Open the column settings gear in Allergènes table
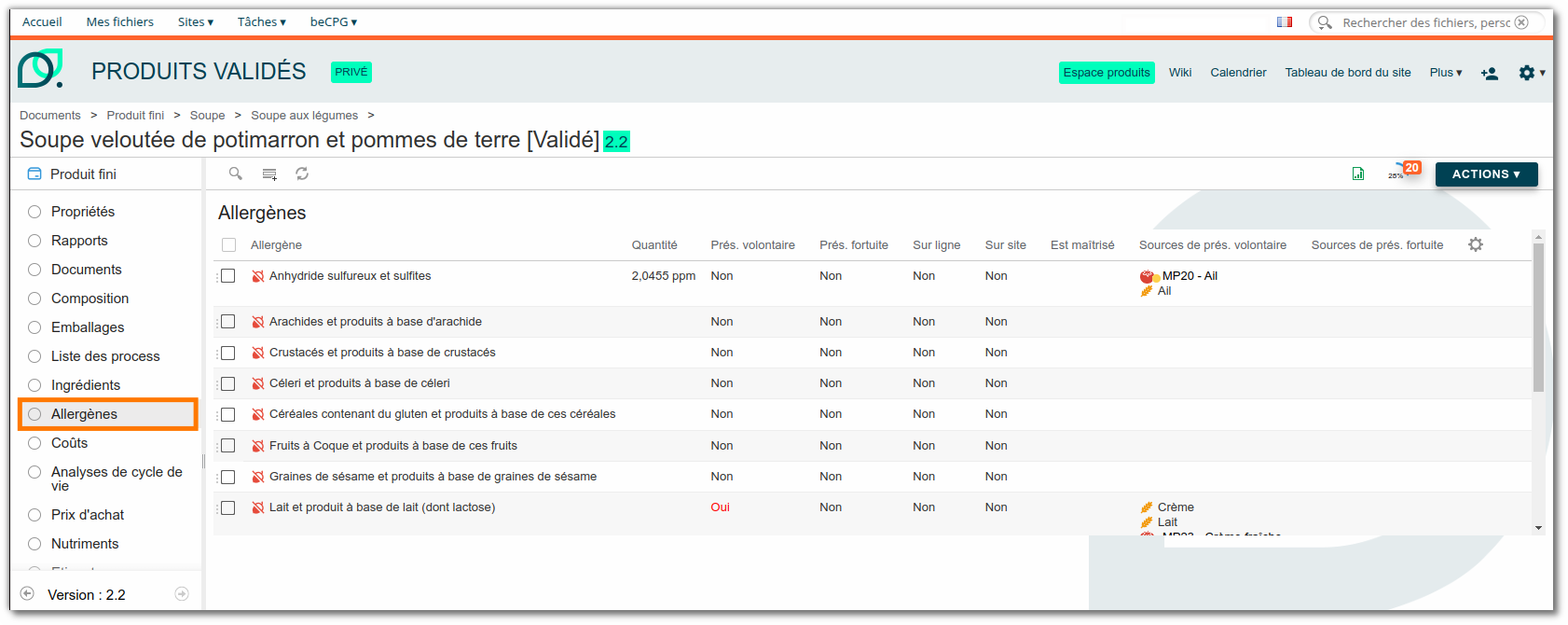Screen dimensions: 1568x625 1476,244
